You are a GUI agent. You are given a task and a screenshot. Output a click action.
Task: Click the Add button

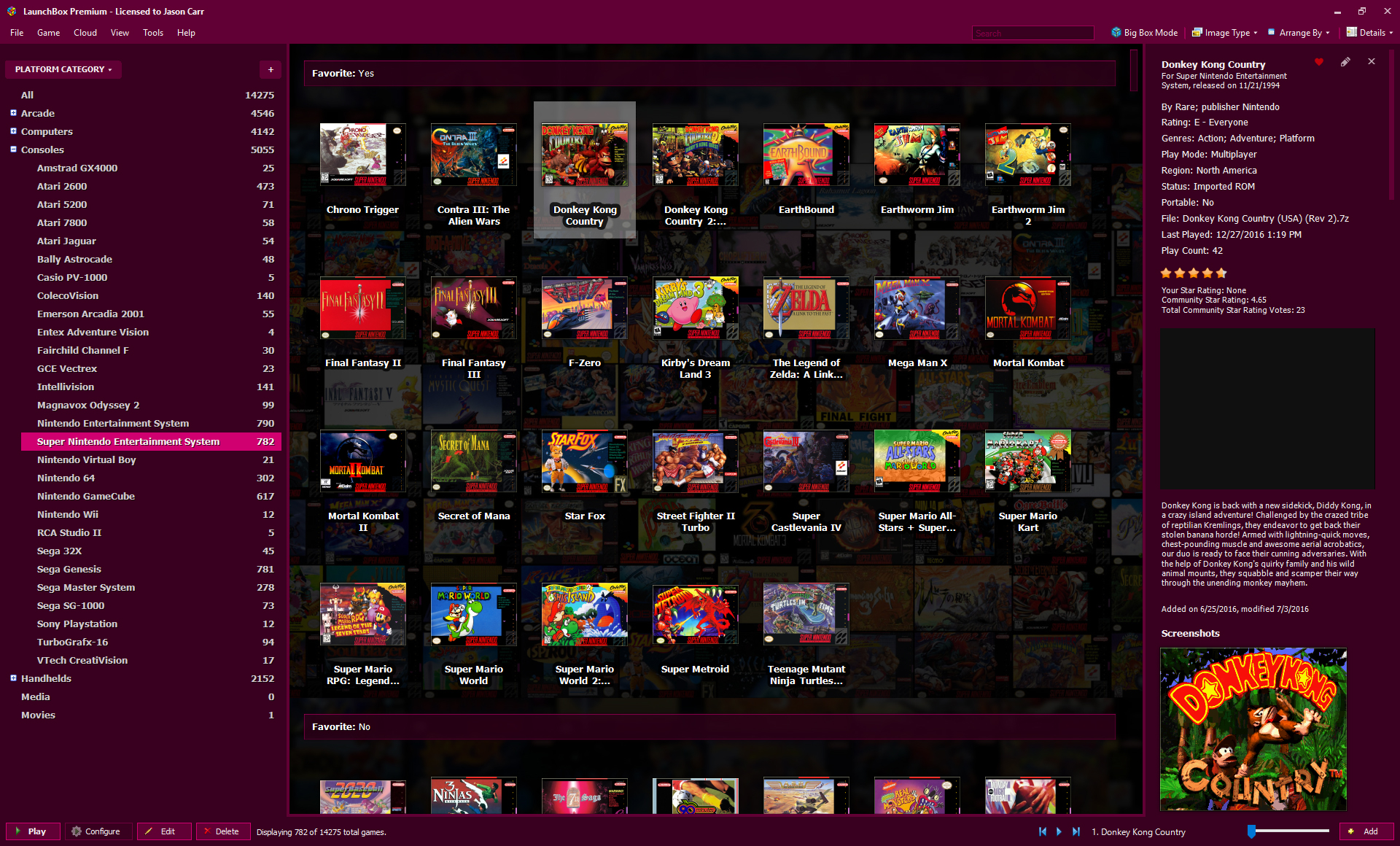[1366, 831]
